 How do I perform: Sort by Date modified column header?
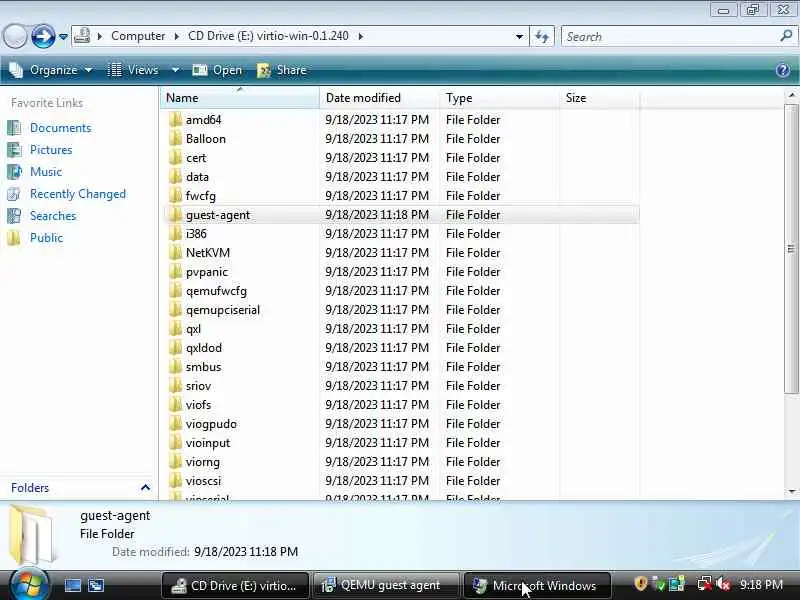(379, 97)
